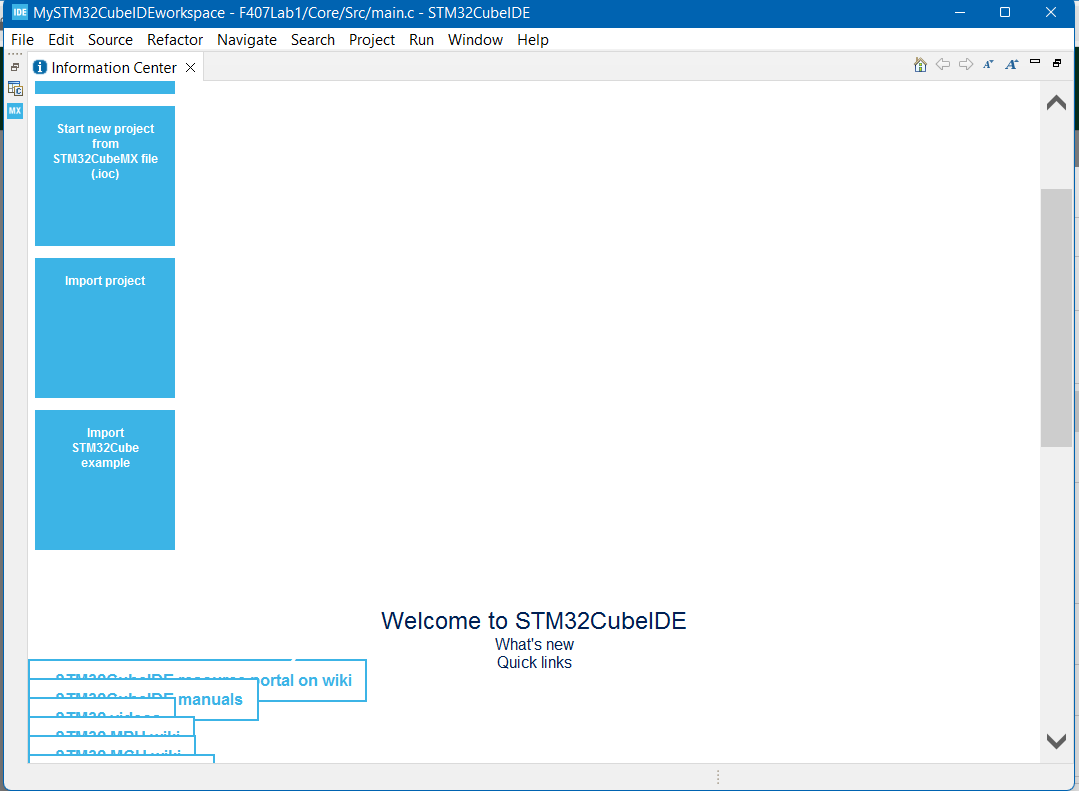Click the What's new link

click(534, 644)
